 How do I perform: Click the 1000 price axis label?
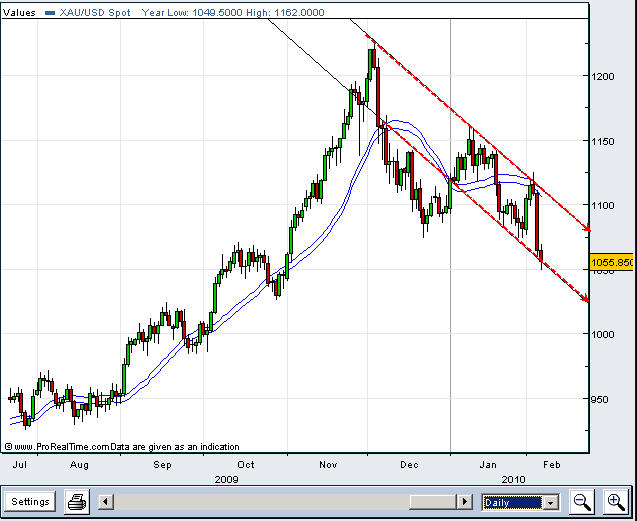603,334
